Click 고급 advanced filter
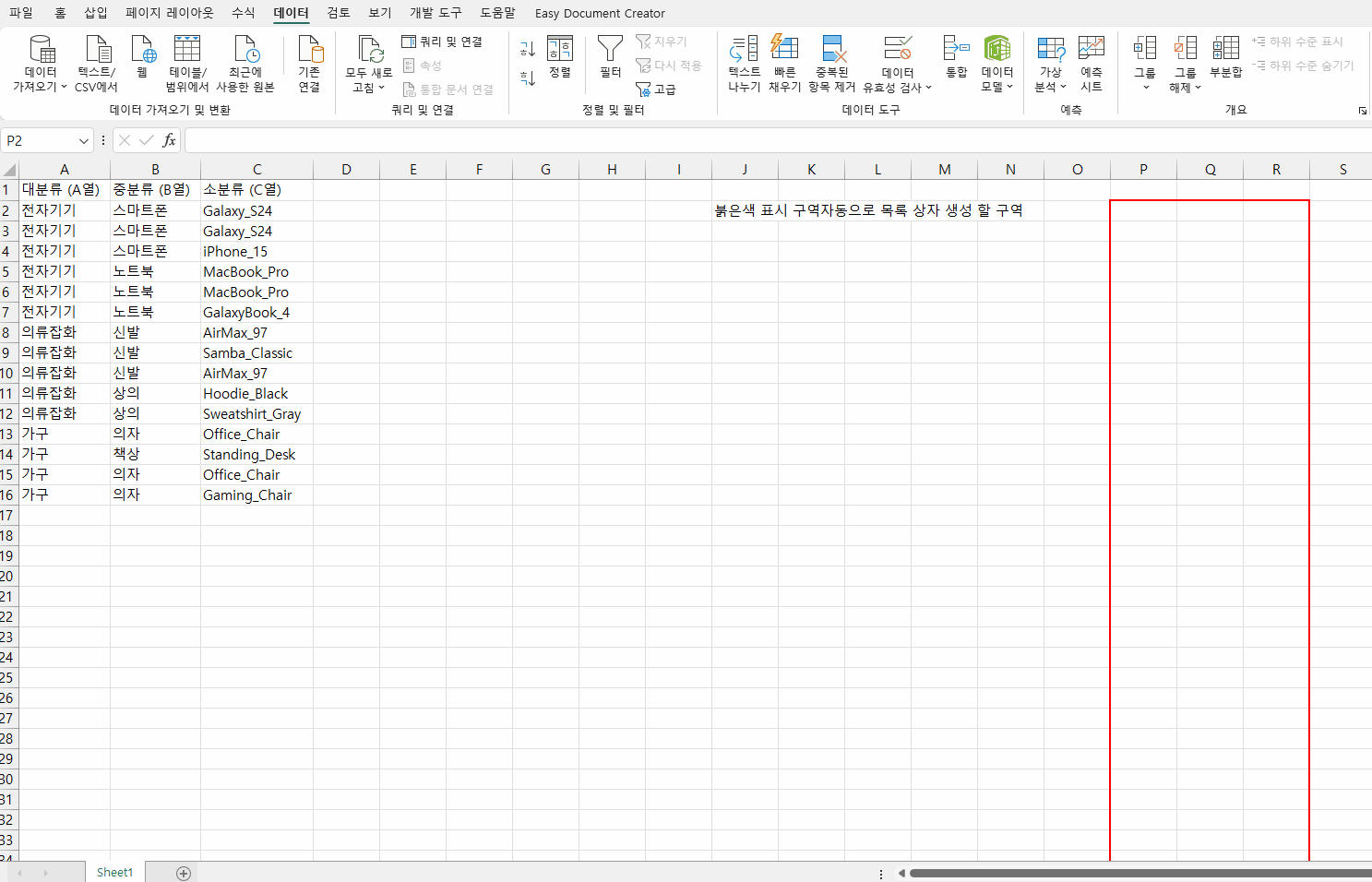Viewport: 1372px width, 882px height. [656, 89]
